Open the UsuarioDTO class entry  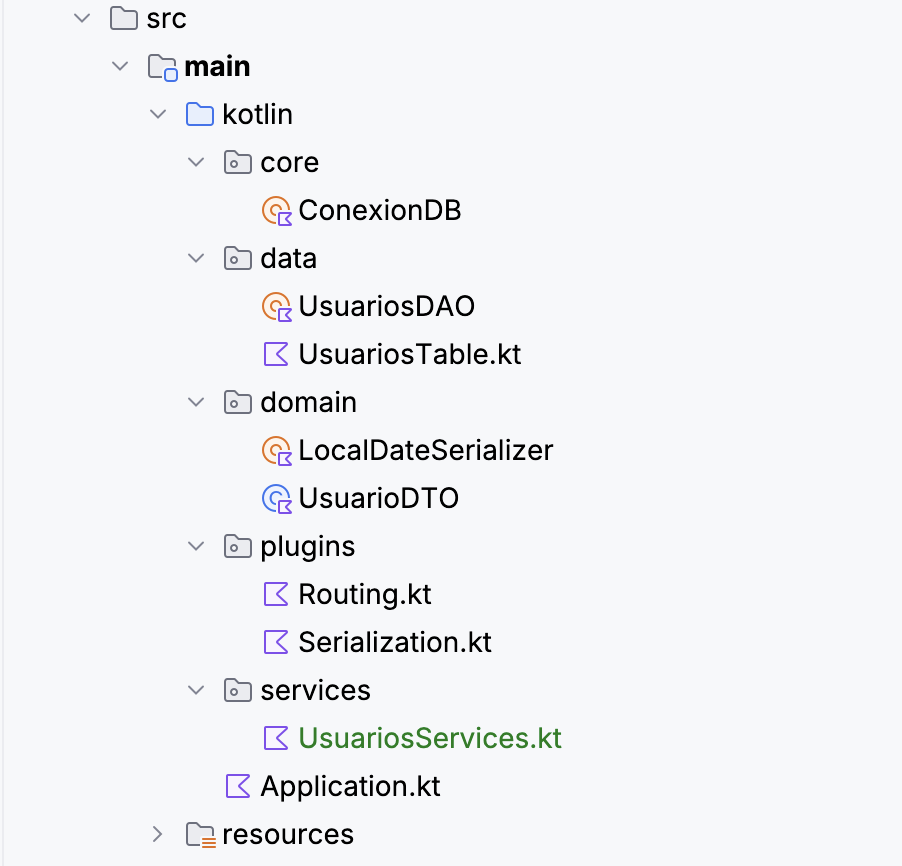point(379,498)
